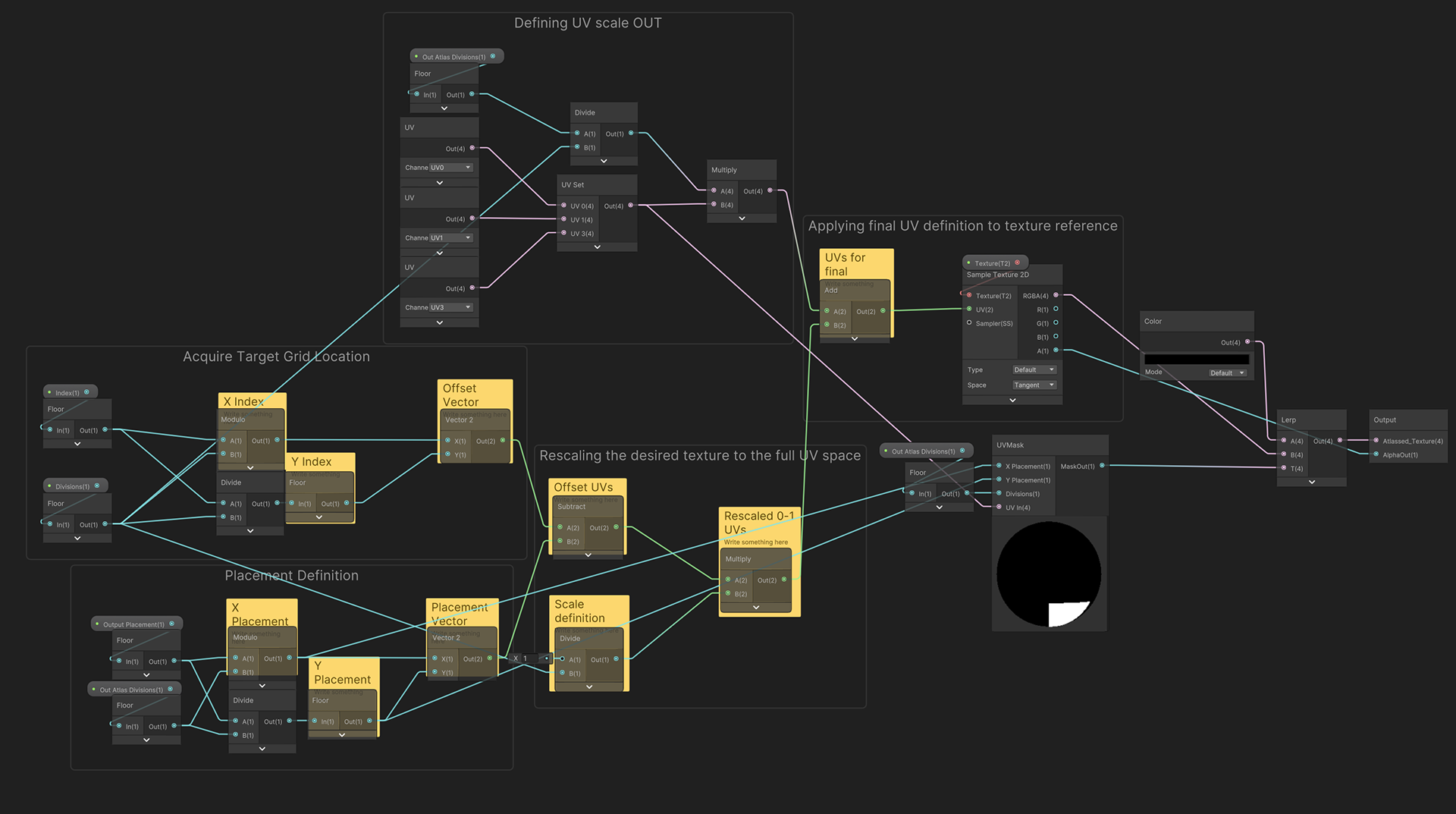This screenshot has height=814, width=1456.
Task: Collapse the UV Set node using its chevron
Action: point(598,247)
